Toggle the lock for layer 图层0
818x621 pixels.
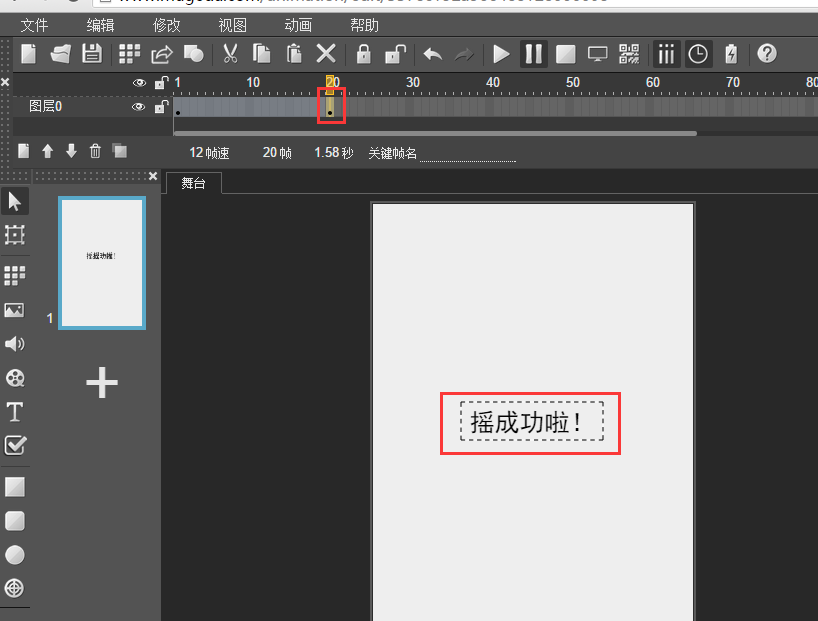coord(160,106)
